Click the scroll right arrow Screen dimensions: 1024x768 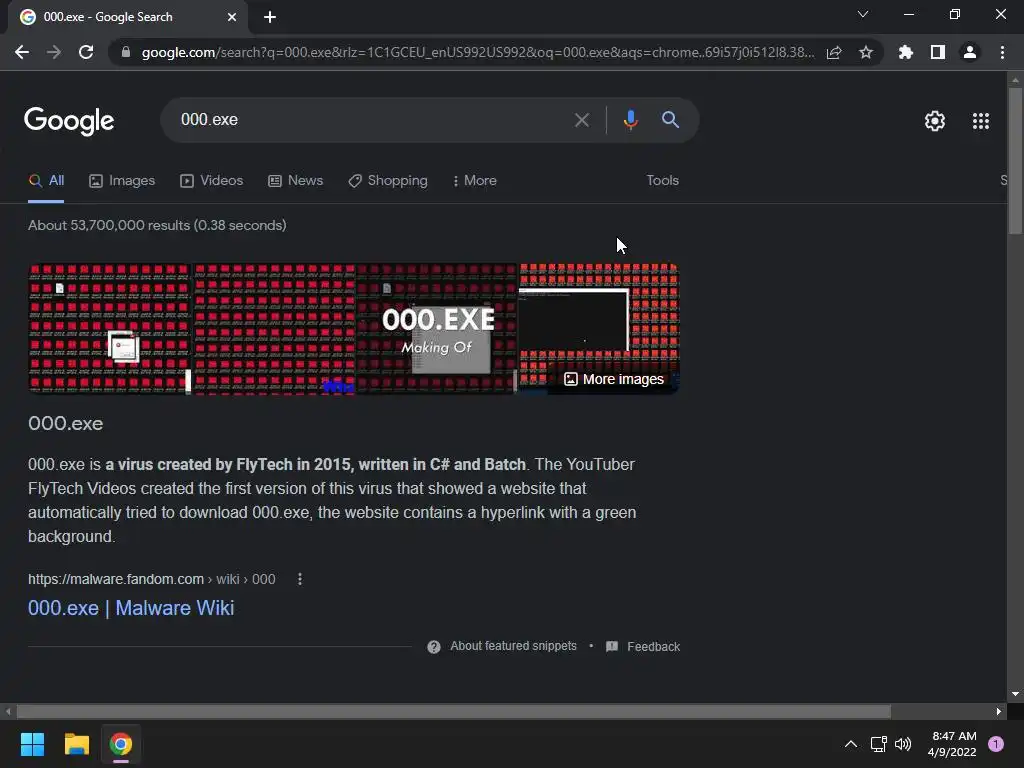tap(999, 711)
